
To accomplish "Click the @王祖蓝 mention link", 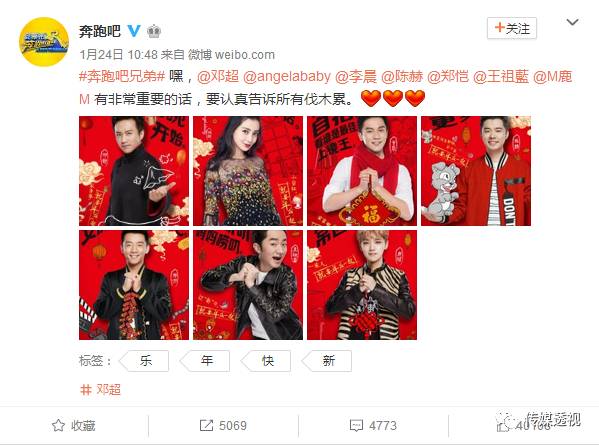I will (x=501, y=76).
